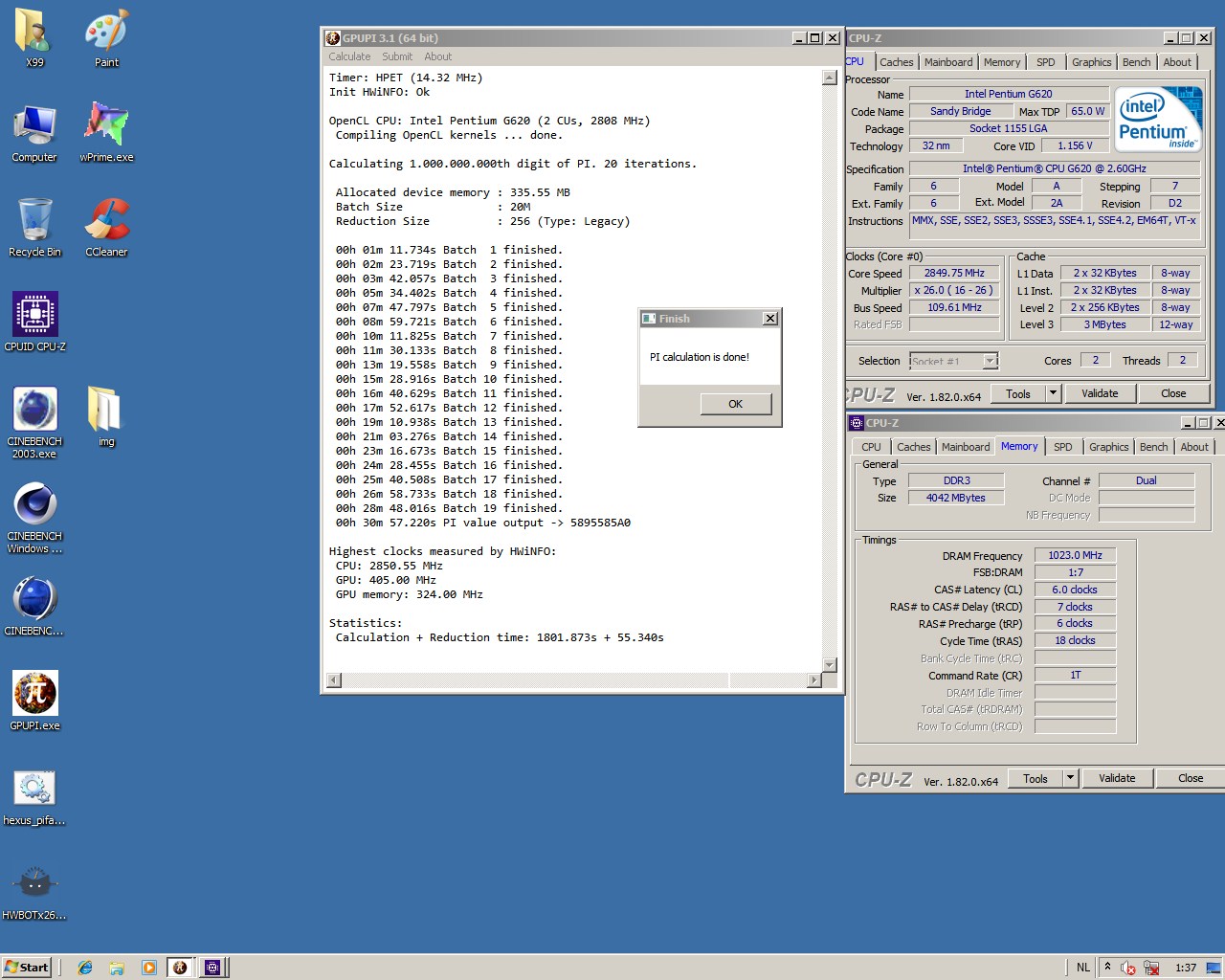
Task: Switch to GPUPI via its taskbar button
Action: click(x=180, y=968)
